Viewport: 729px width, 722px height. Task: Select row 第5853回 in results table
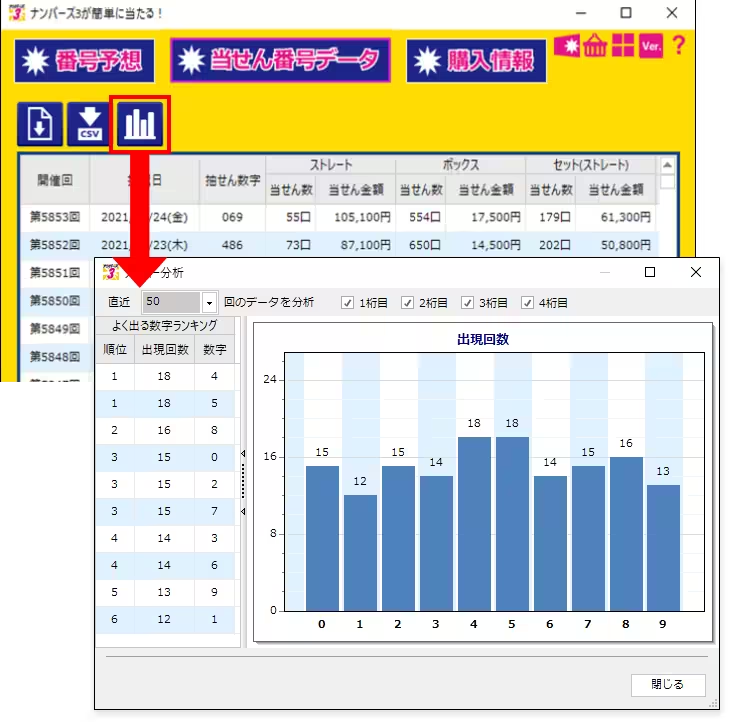pyautogui.click(x=338, y=217)
